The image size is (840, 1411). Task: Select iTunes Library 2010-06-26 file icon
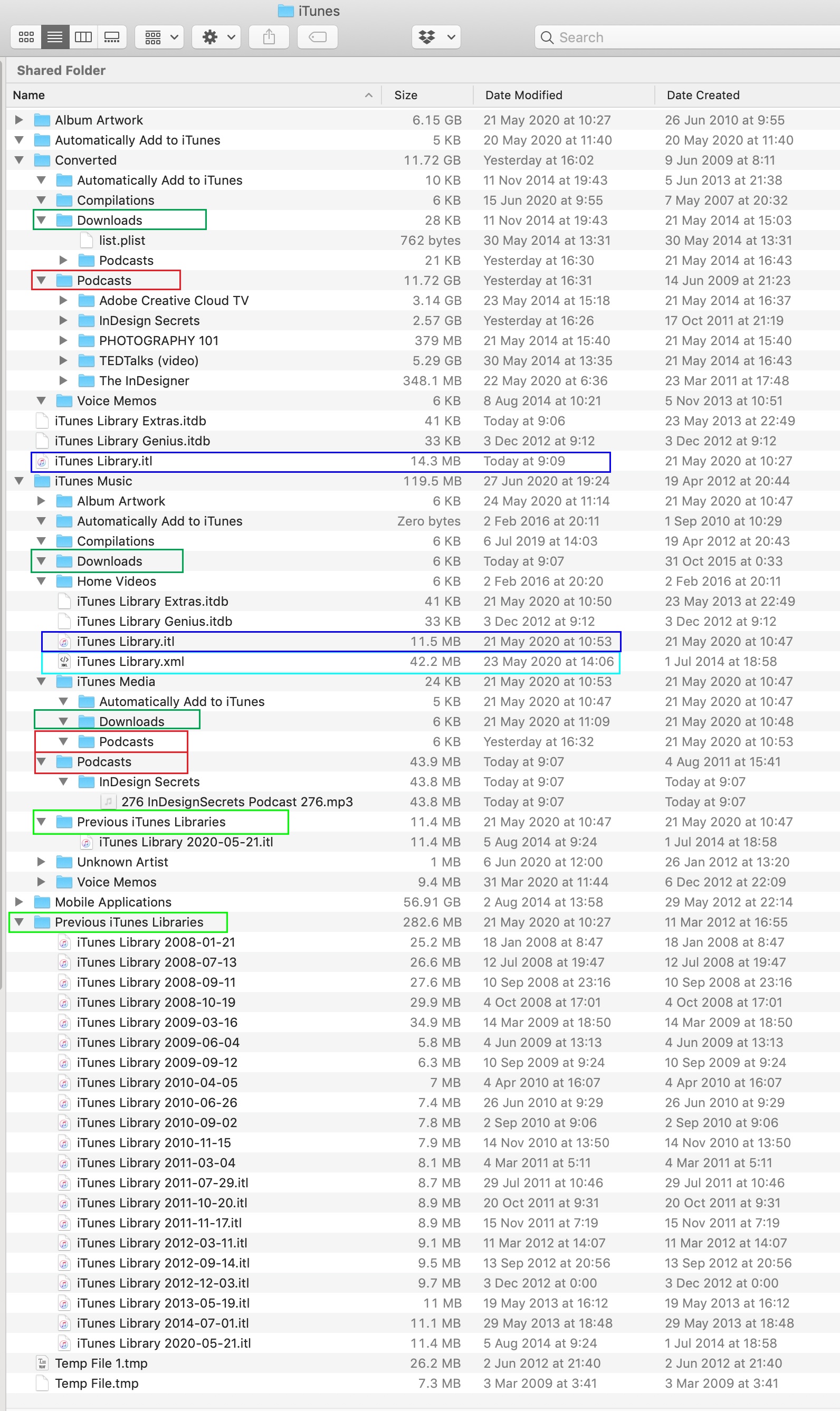tap(64, 1103)
